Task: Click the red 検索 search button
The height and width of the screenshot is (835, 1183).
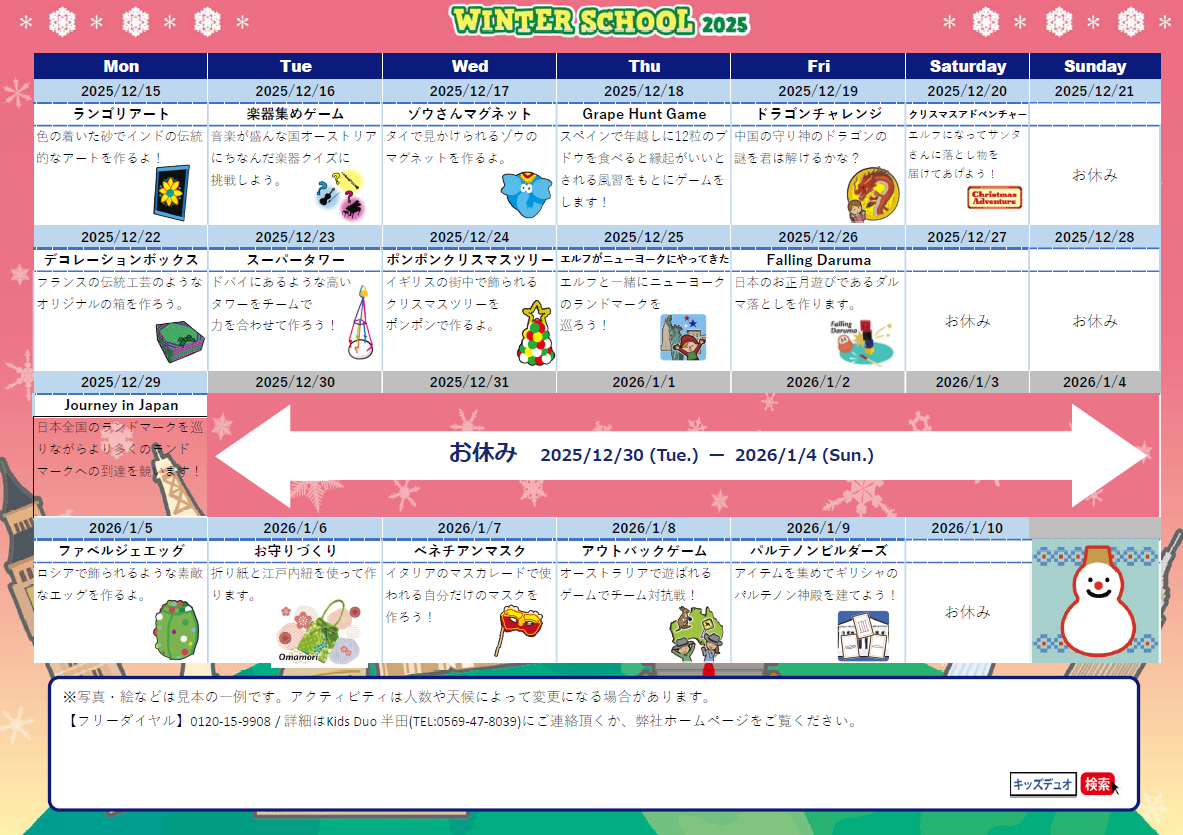Action: pyautogui.click(x=1097, y=784)
